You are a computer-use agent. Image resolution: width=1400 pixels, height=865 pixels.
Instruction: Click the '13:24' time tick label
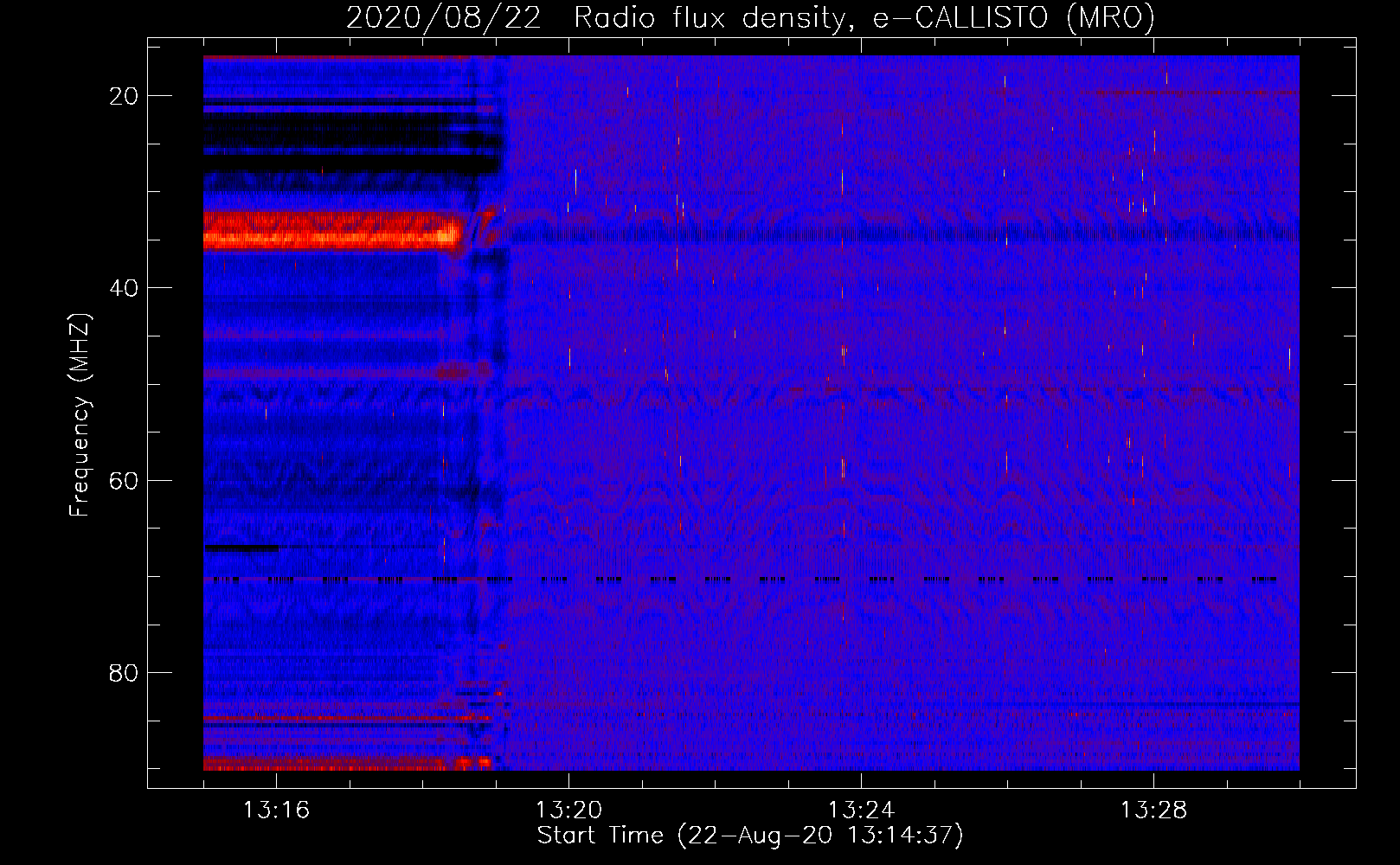pos(861,811)
